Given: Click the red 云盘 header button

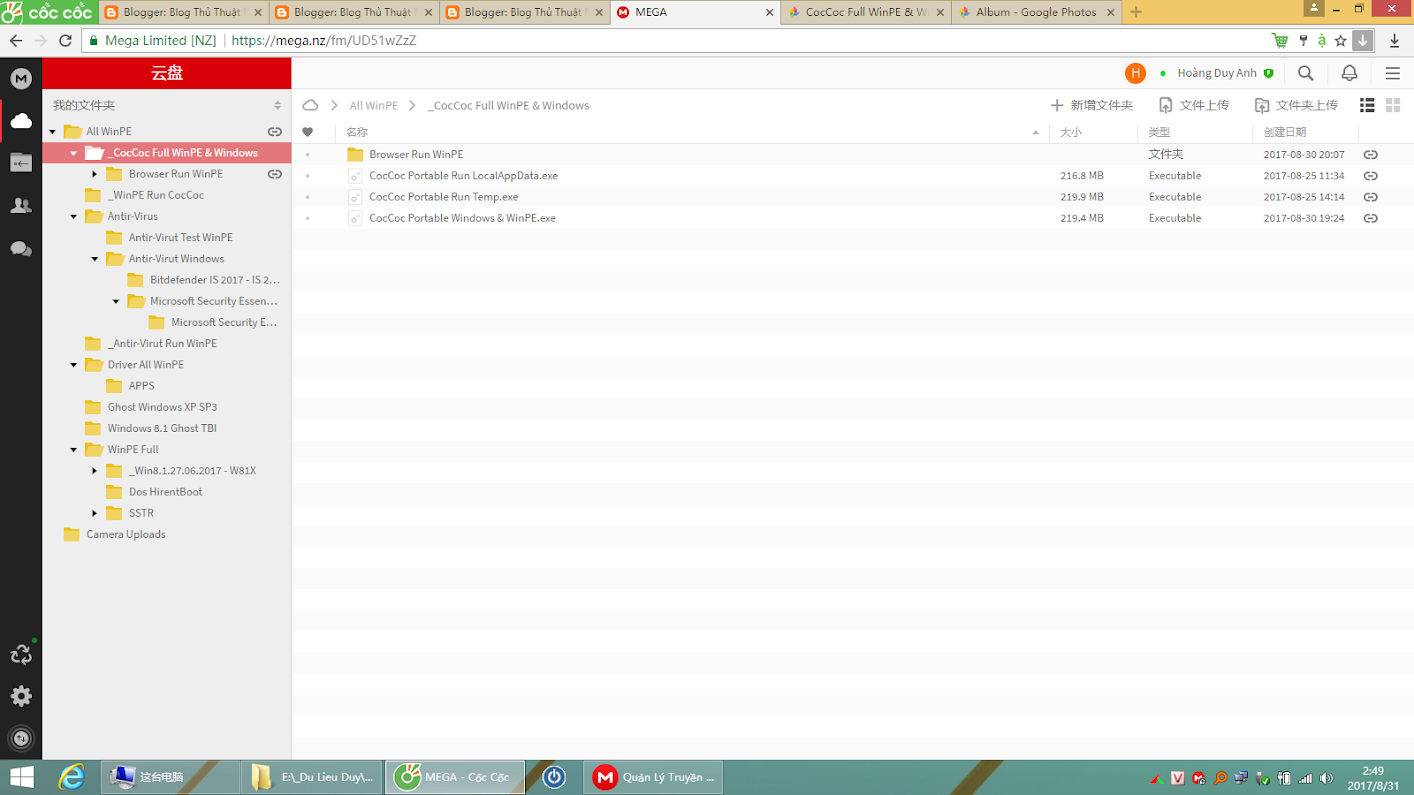Looking at the screenshot, I should tap(167, 73).
